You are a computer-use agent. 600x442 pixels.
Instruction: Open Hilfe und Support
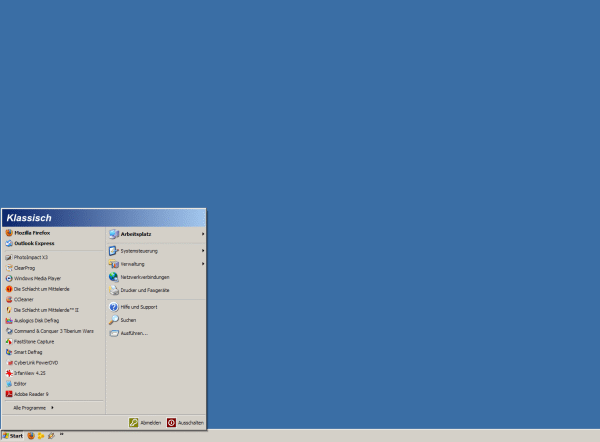pyautogui.click(x=139, y=307)
